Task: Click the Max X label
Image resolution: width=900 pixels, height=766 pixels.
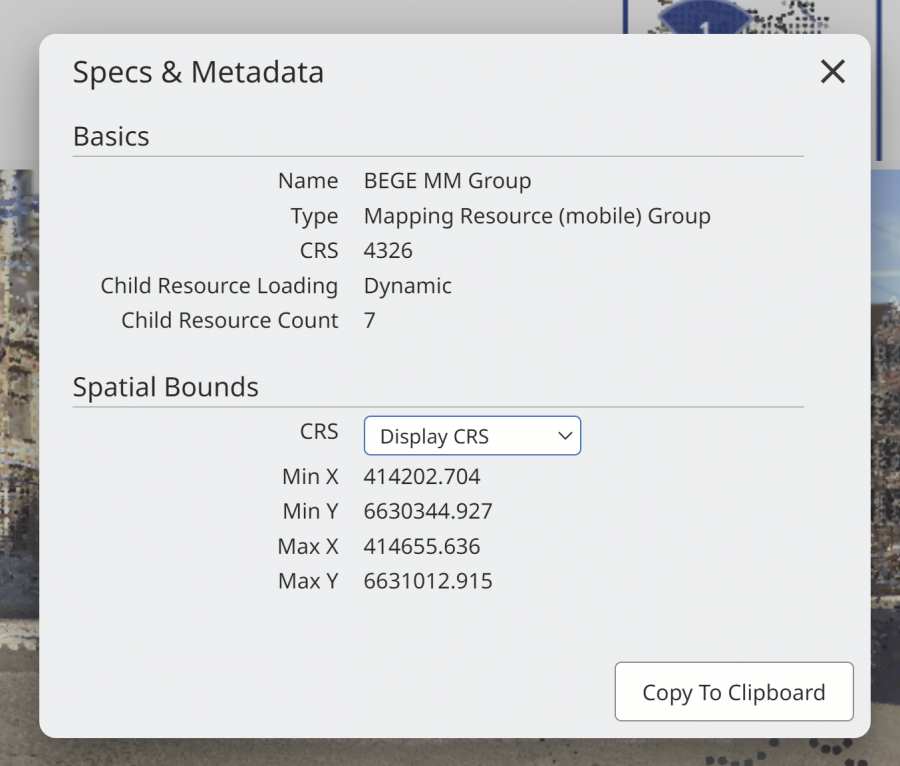Action: tap(308, 546)
